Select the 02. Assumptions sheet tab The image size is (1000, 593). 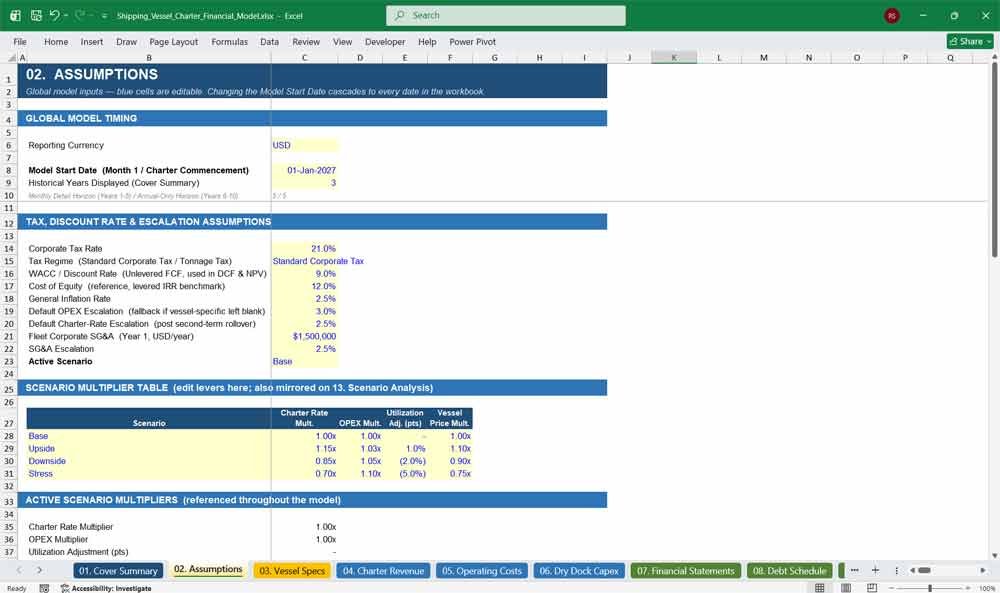pos(208,569)
